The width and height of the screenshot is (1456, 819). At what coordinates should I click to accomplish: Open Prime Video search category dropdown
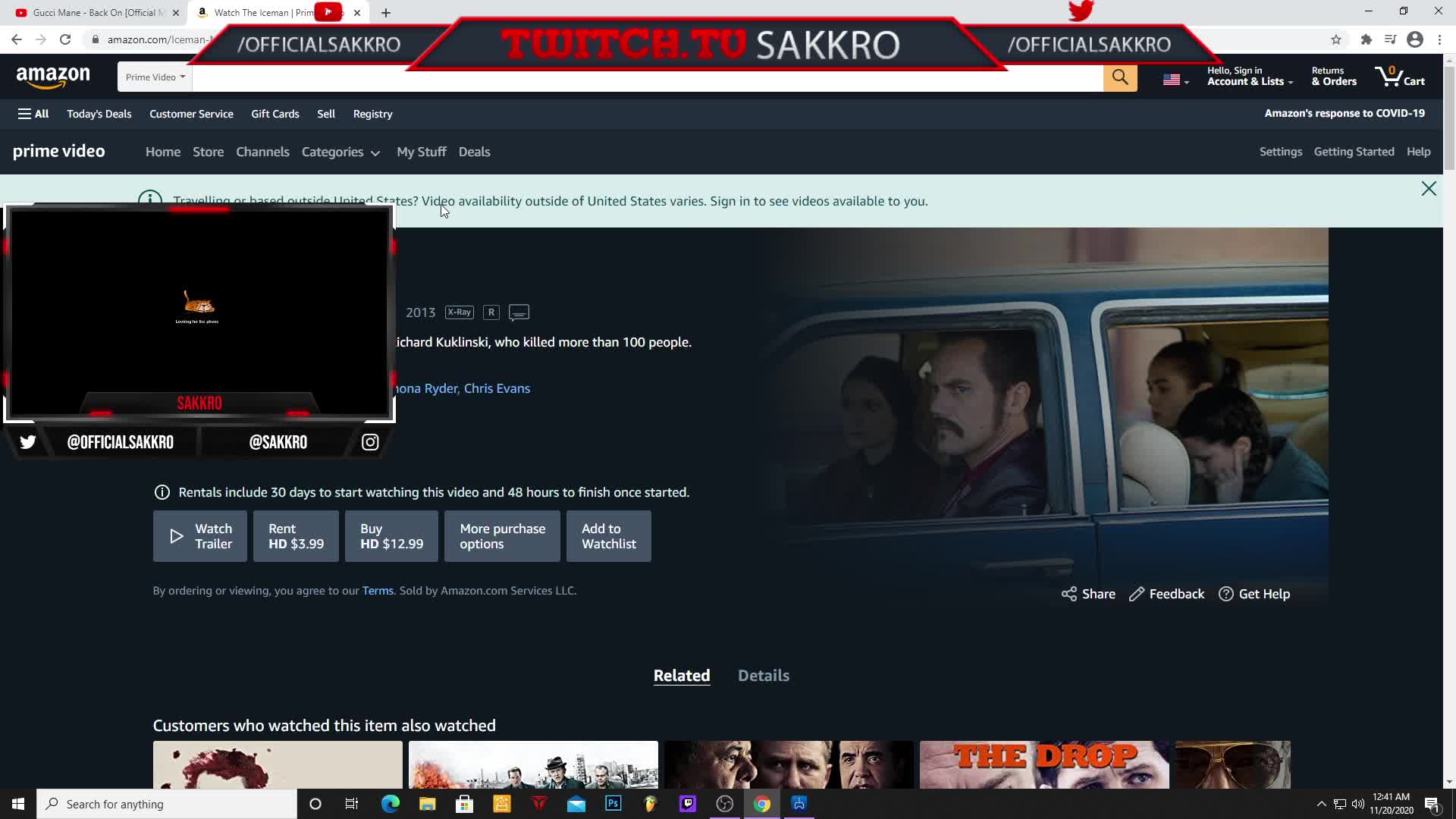coord(155,77)
